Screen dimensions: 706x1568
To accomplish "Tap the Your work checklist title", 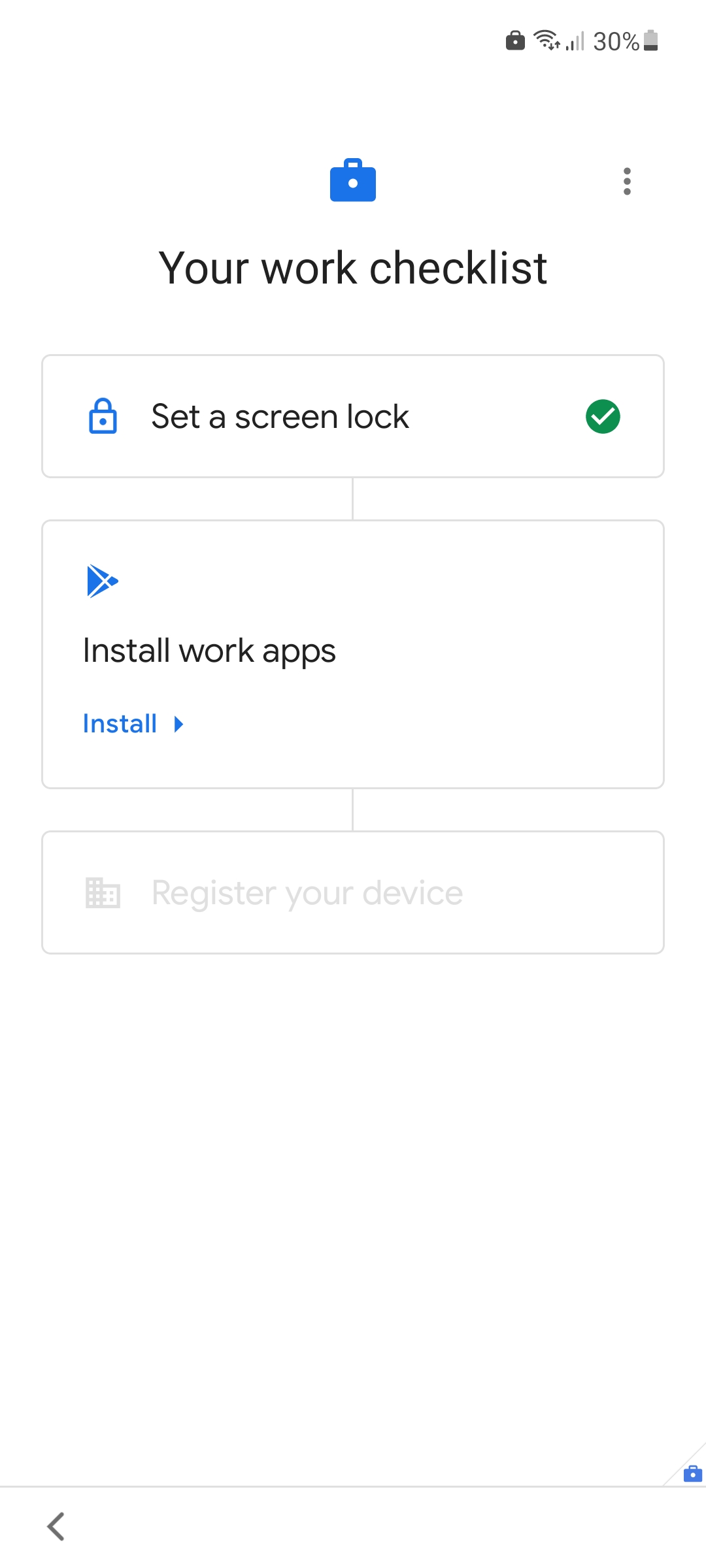I will point(353,268).
